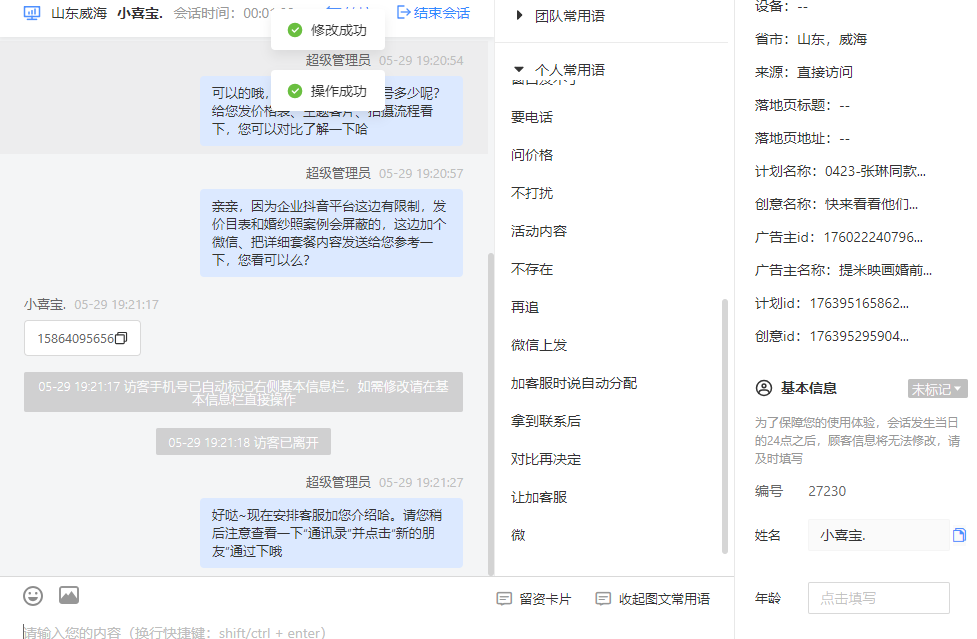Click the 留资卡片 card icon
The width and height of the screenshot is (977, 639).
click(504, 599)
